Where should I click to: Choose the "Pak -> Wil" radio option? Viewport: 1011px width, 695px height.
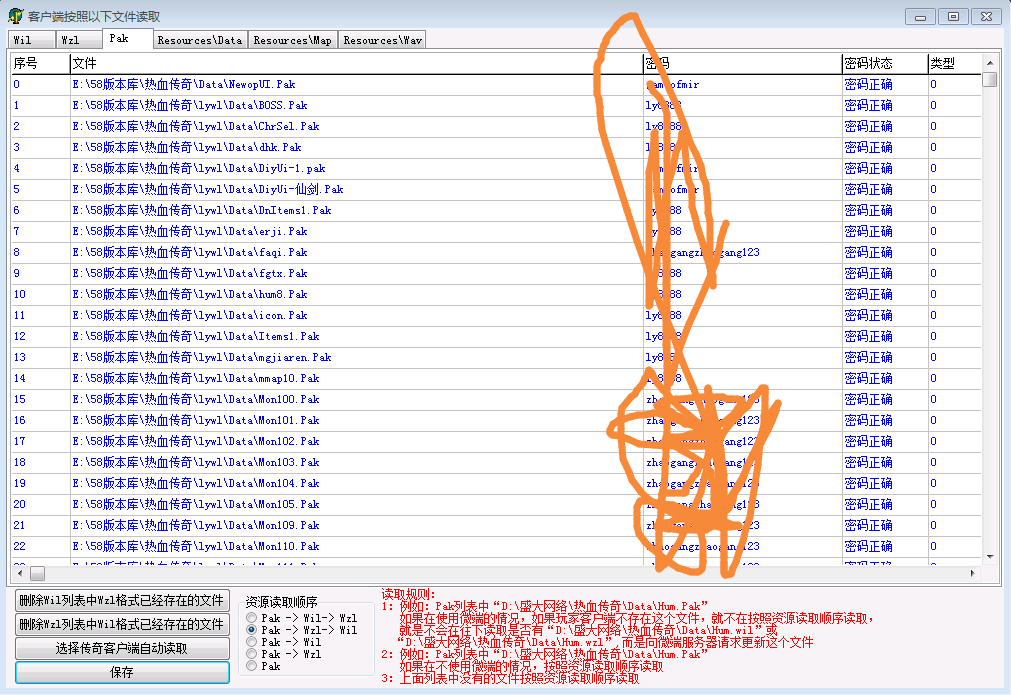252,642
